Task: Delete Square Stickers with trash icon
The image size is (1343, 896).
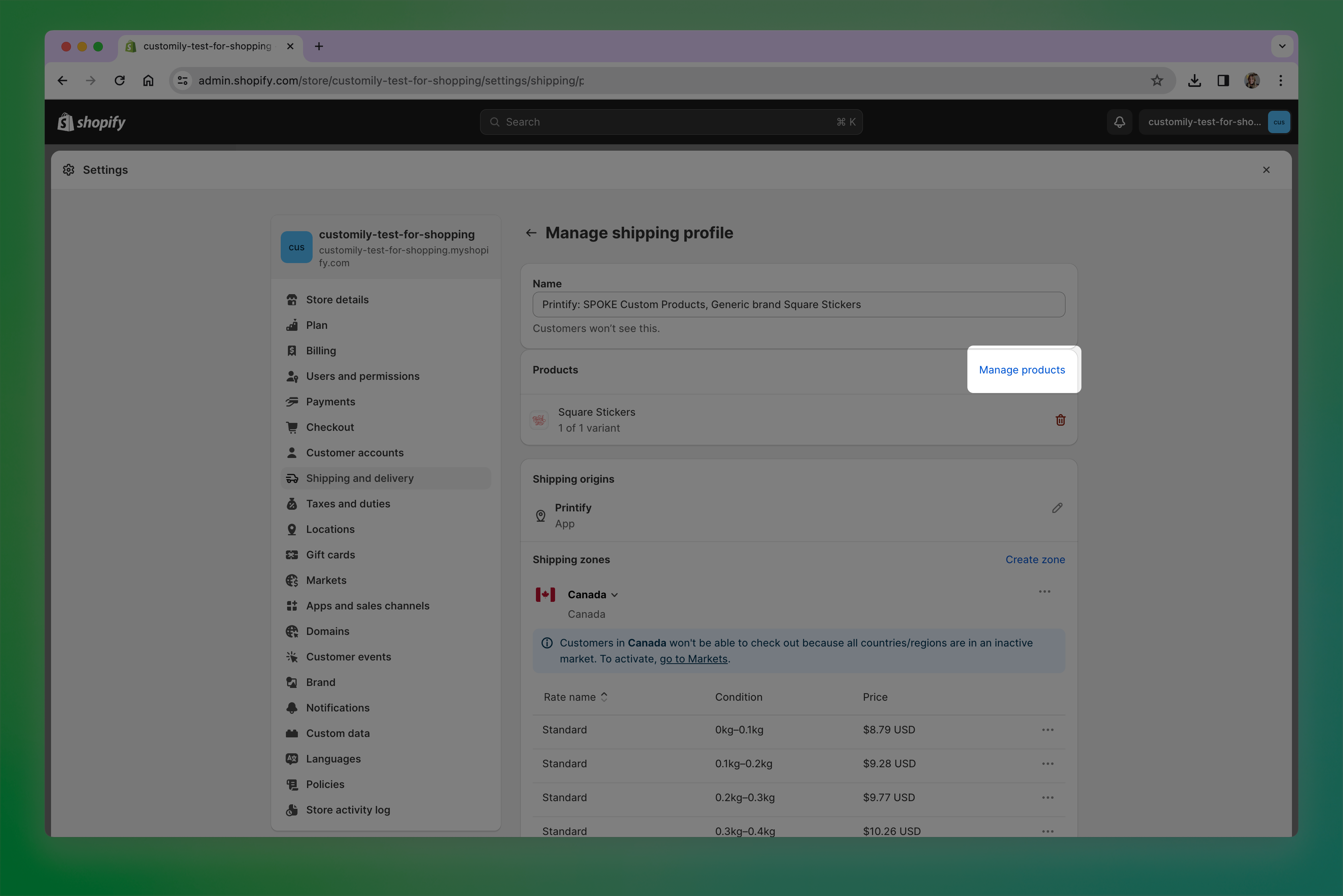Action: tap(1060, 420)
